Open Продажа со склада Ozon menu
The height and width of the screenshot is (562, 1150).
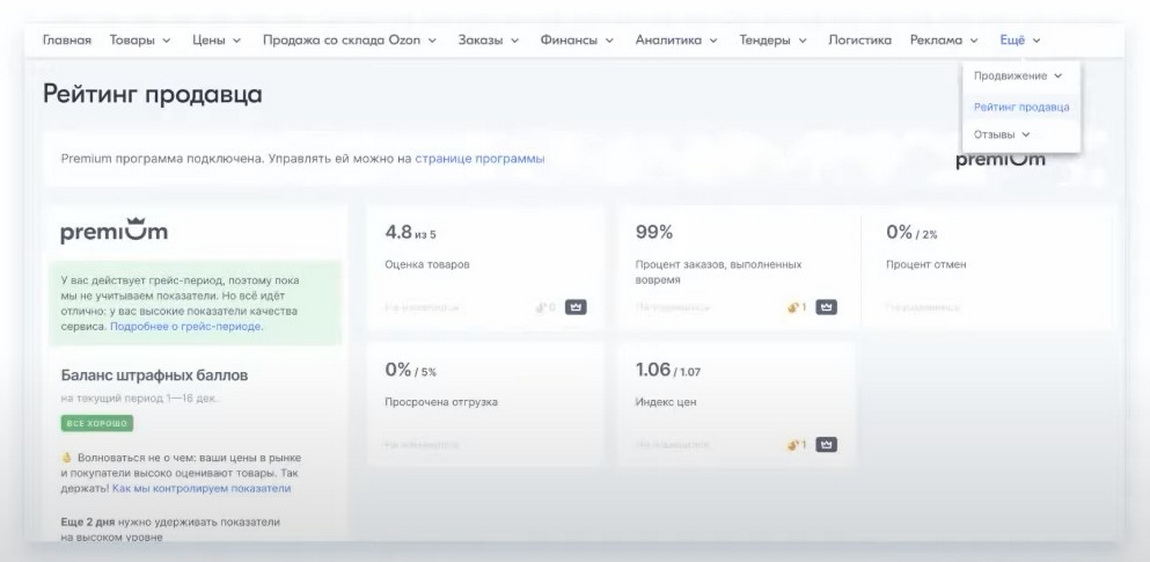(349, 40)
